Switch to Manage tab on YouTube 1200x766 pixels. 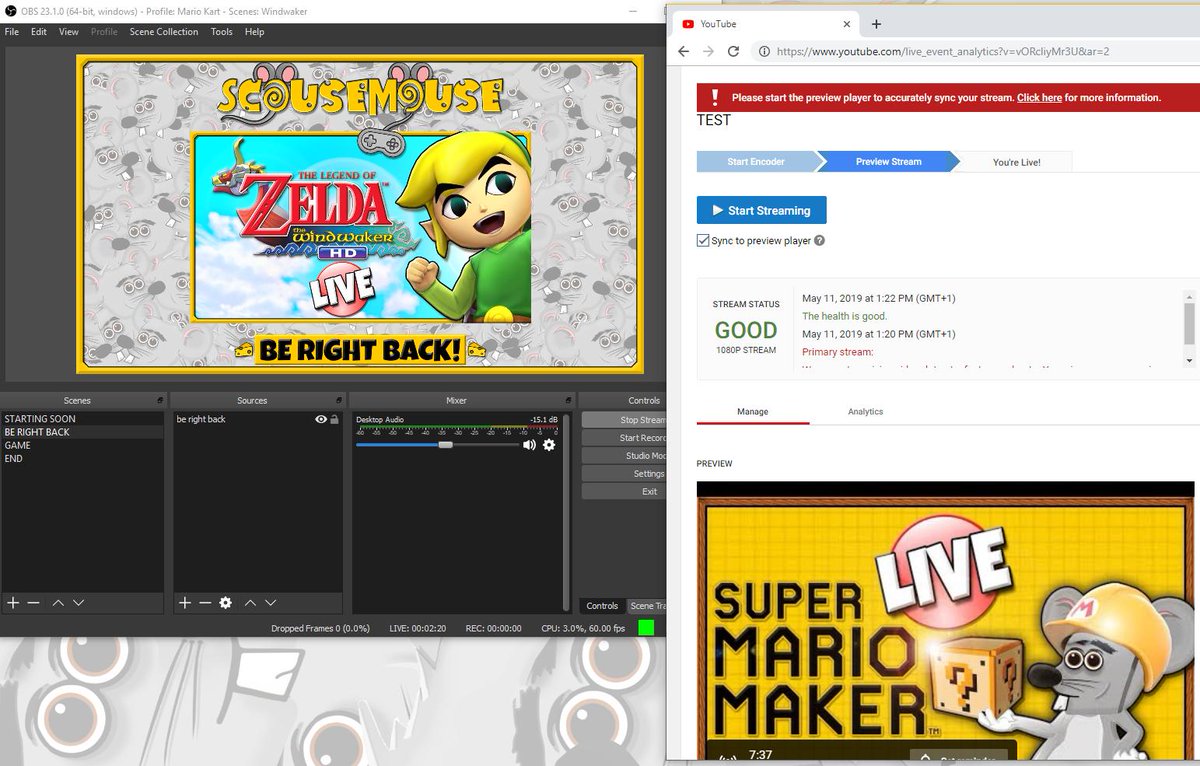753,412
